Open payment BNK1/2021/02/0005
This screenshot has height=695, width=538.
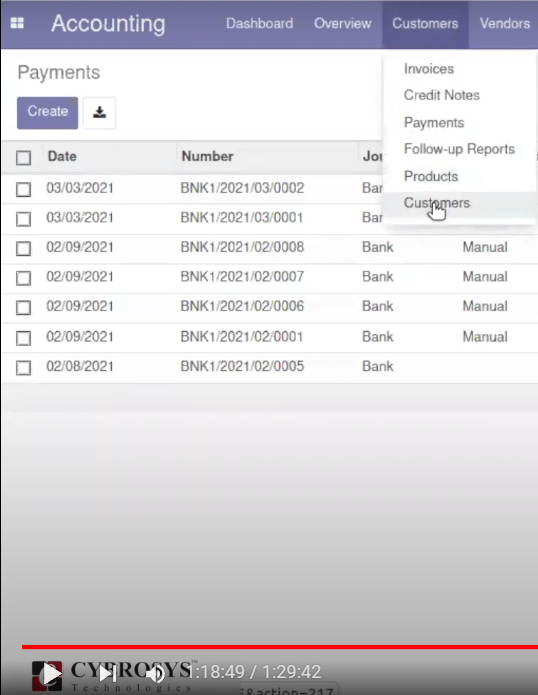point(242,366)
